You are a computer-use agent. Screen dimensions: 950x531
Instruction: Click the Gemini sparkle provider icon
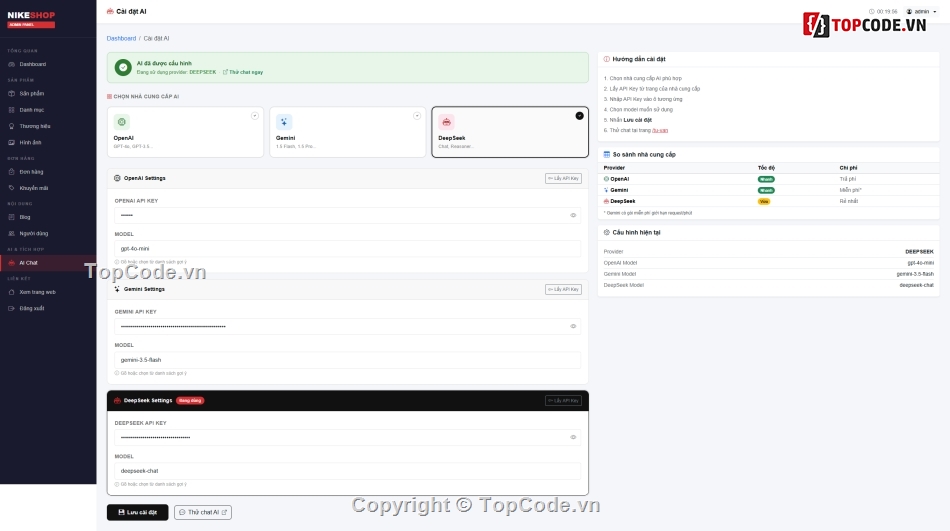[x=284, y=122]
